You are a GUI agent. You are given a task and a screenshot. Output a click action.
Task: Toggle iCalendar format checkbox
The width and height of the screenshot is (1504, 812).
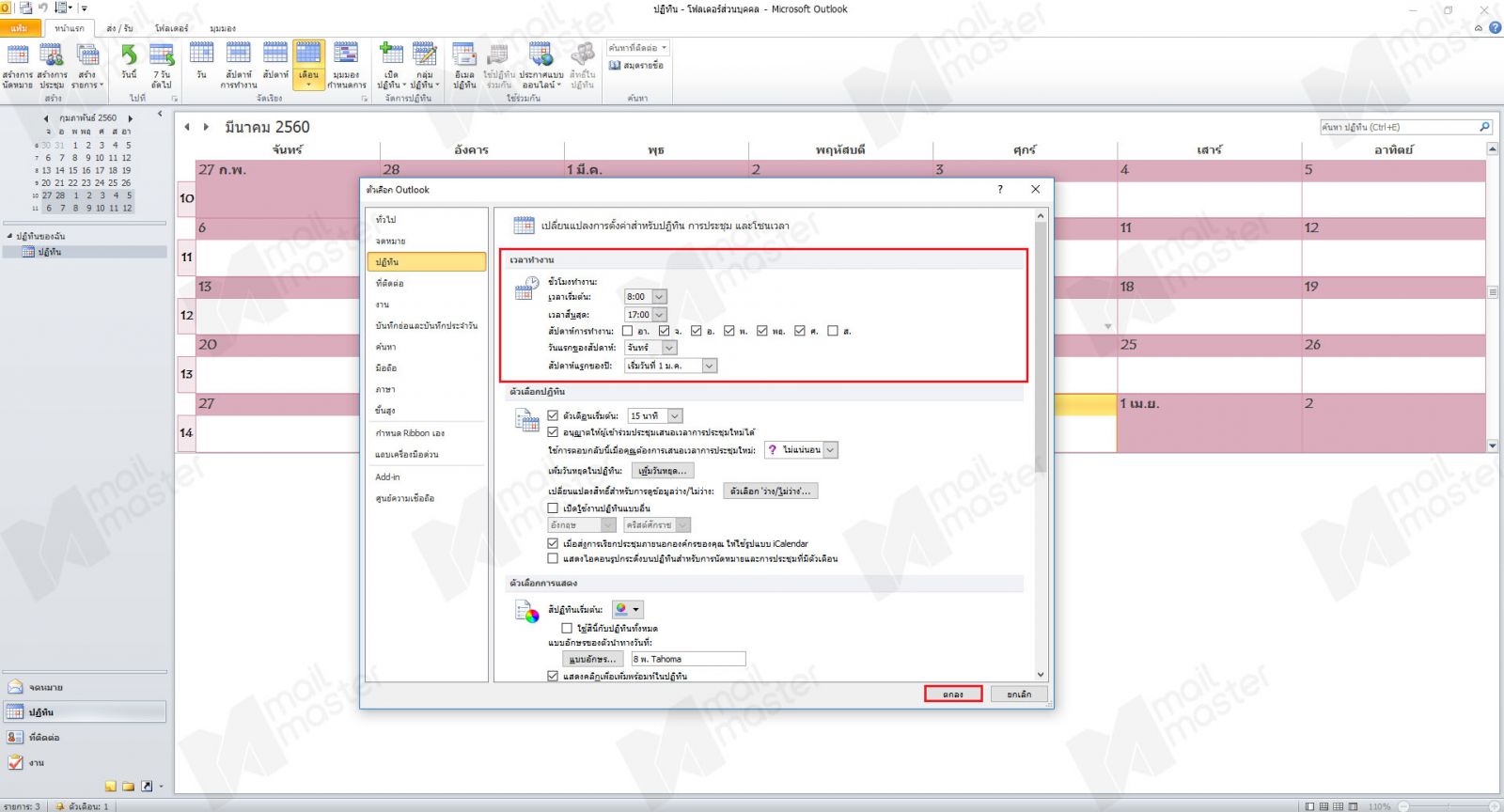[x=554, y=543]
